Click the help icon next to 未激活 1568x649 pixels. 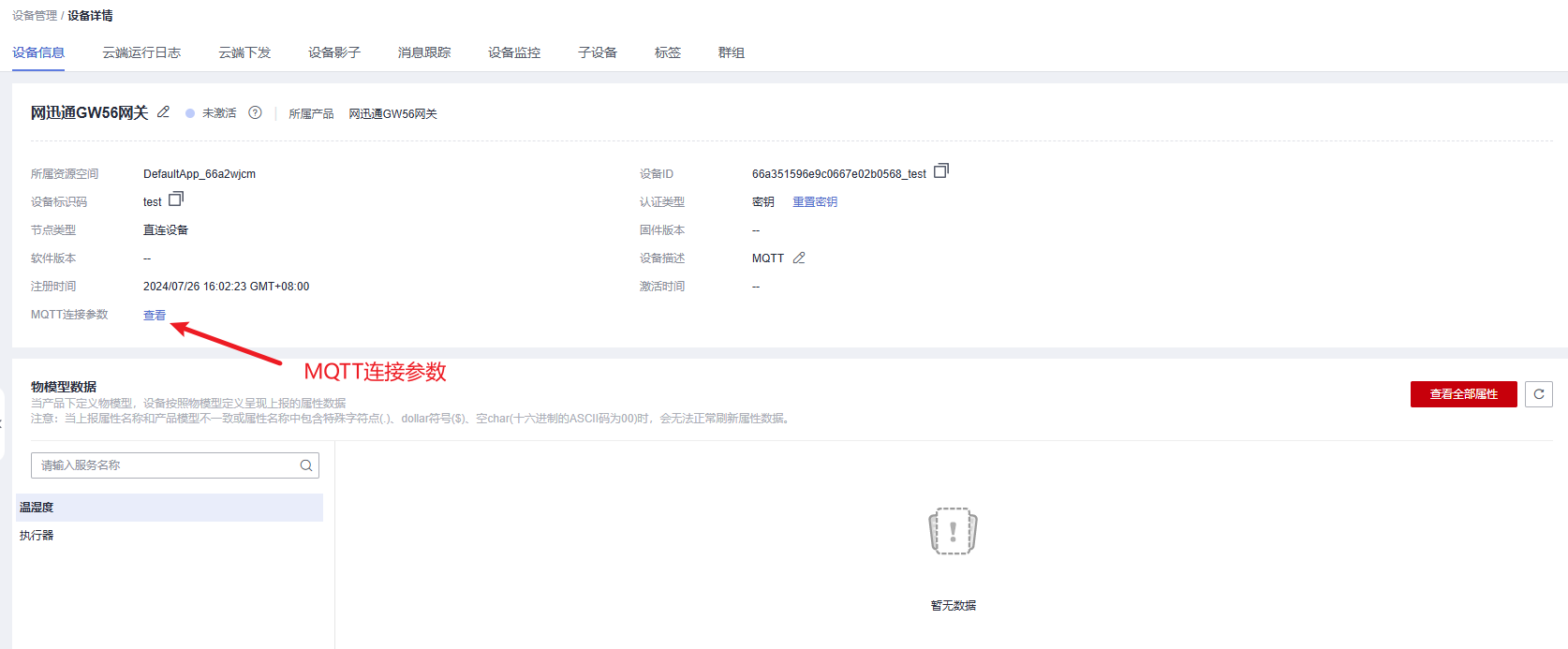click(x=255, y=112)
